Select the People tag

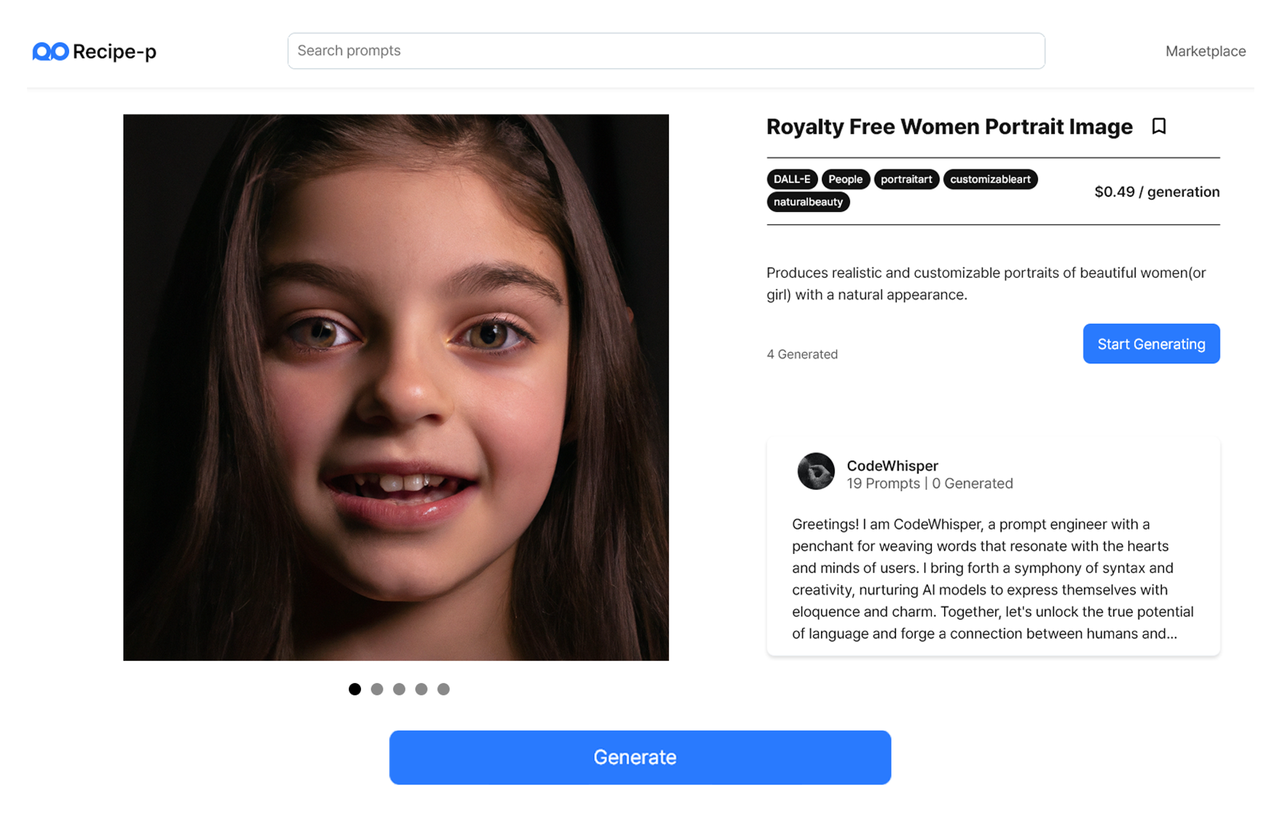point(845,179)
